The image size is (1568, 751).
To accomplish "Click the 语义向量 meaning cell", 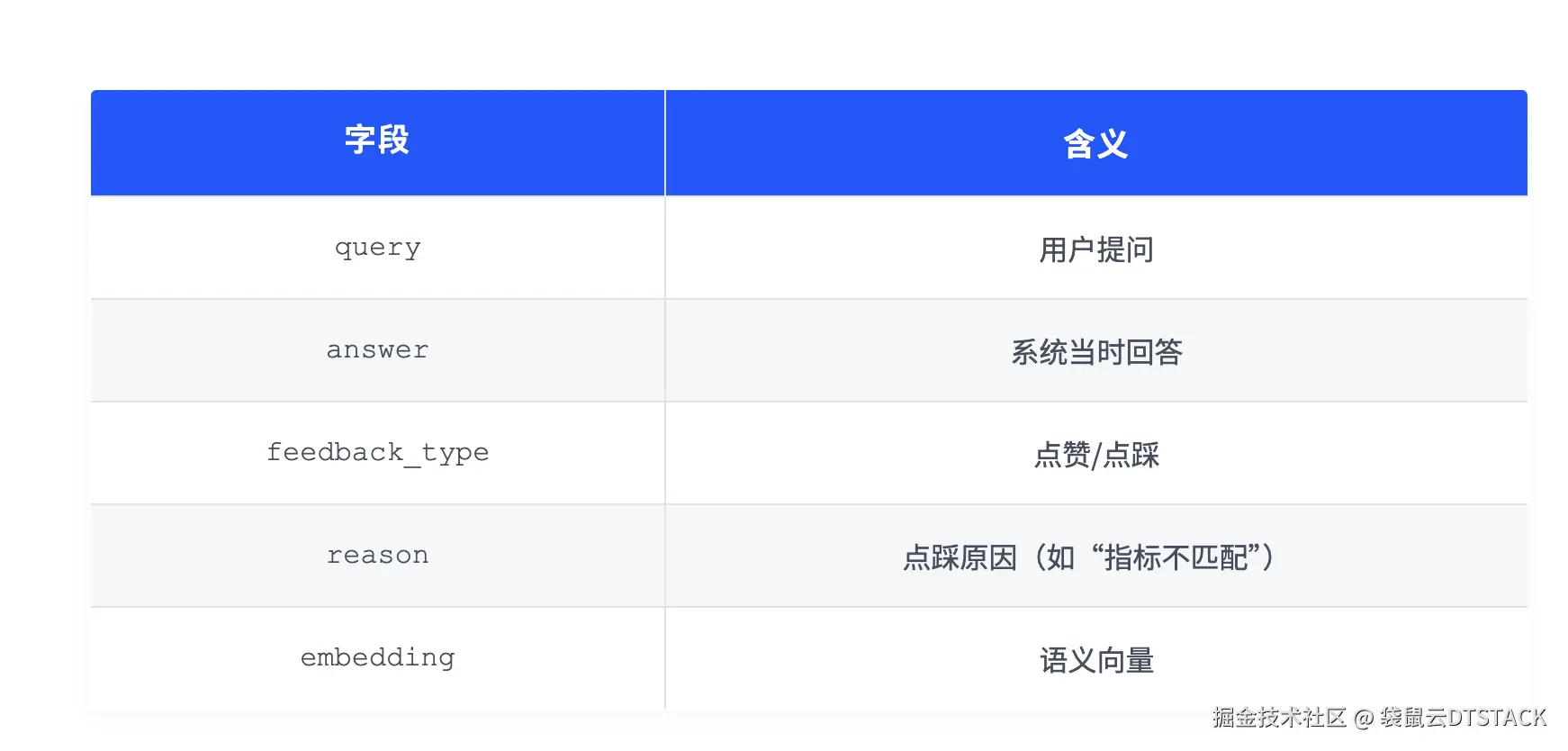I will click(1096, 658).
